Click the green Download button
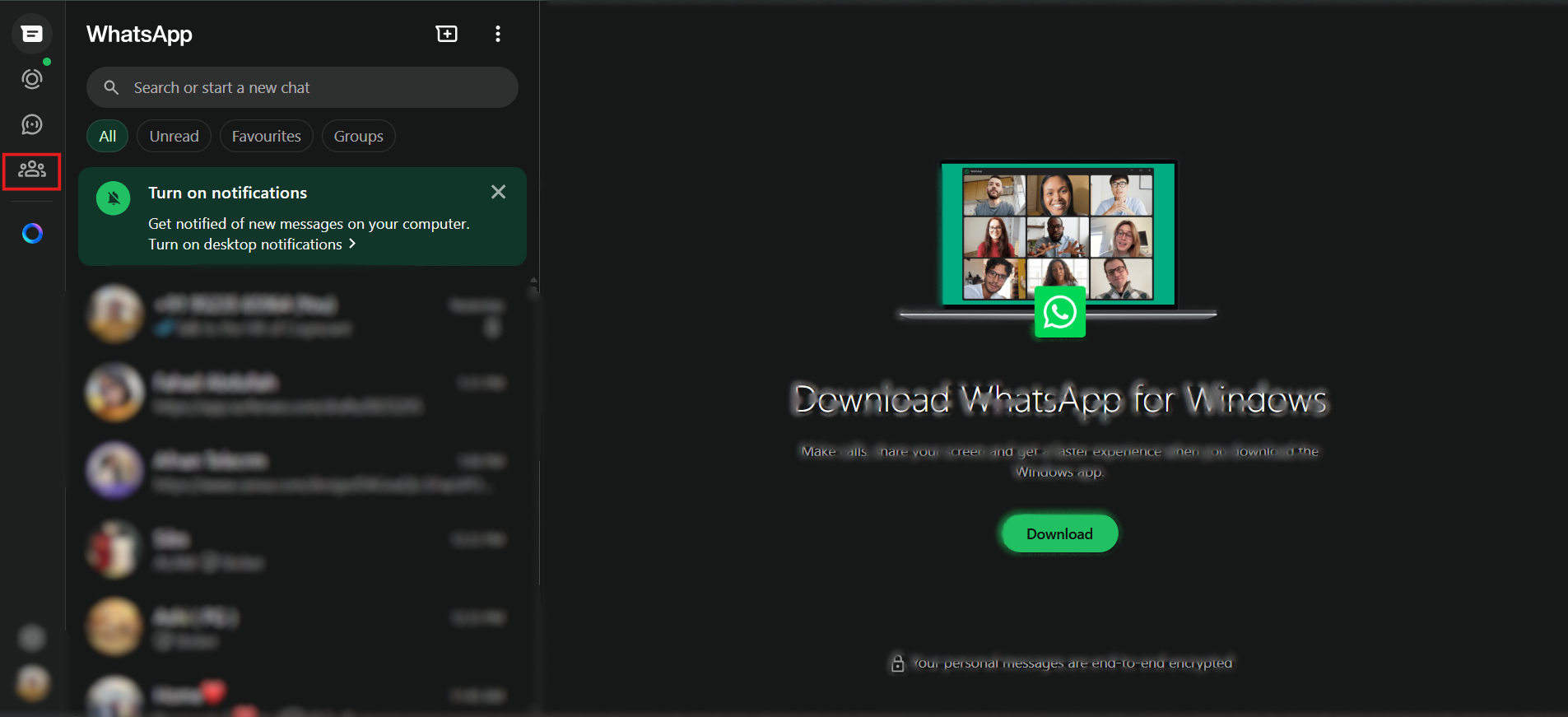The width and height of the screenshot is (1568, 717). click(1059, 533)
